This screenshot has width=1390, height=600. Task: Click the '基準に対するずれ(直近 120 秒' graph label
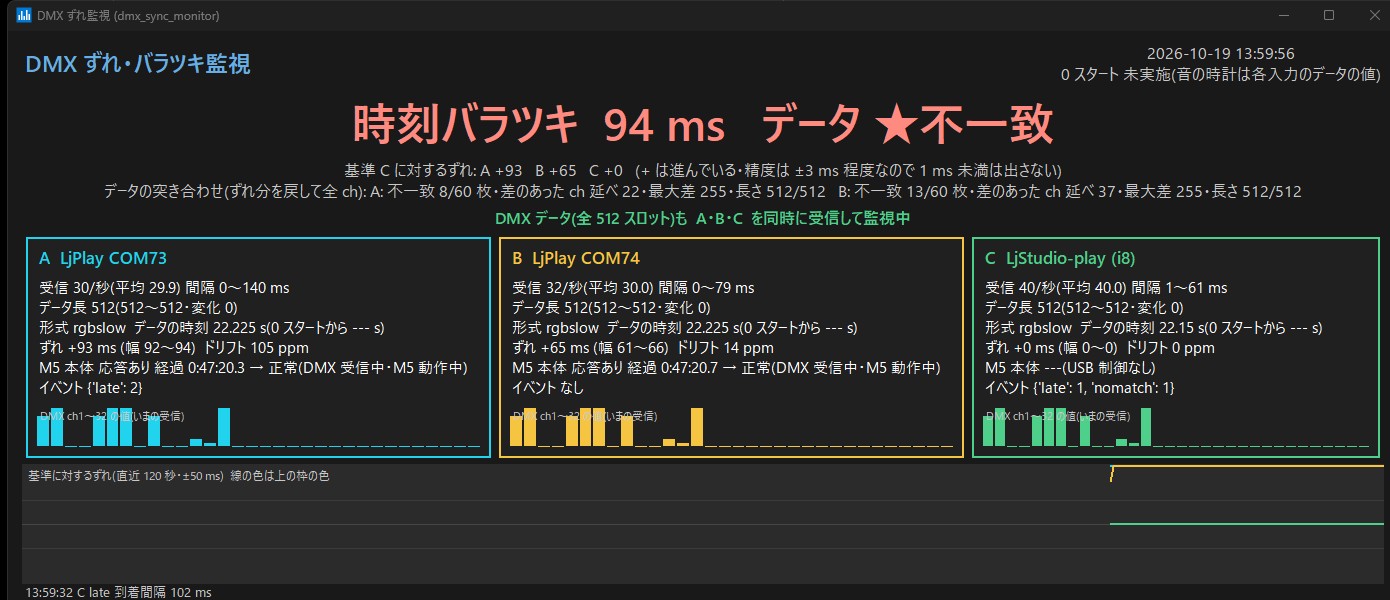(x=179, y=477)
